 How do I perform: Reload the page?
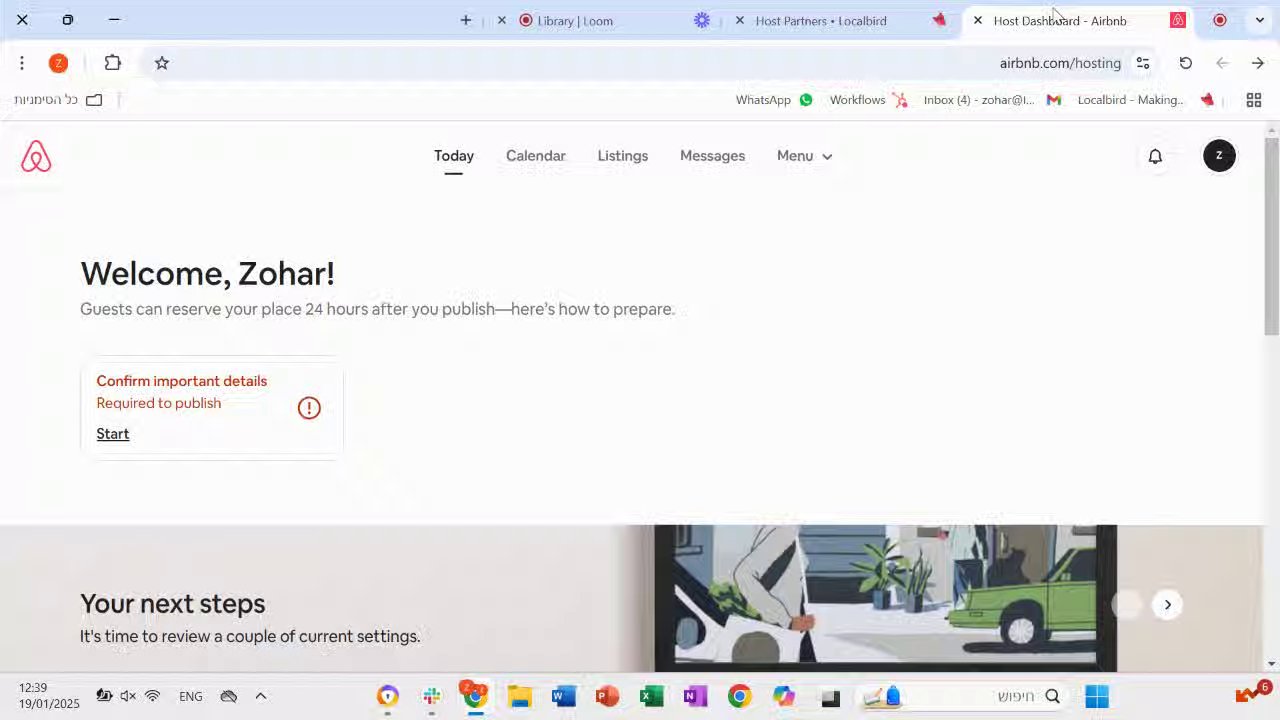1185,63
